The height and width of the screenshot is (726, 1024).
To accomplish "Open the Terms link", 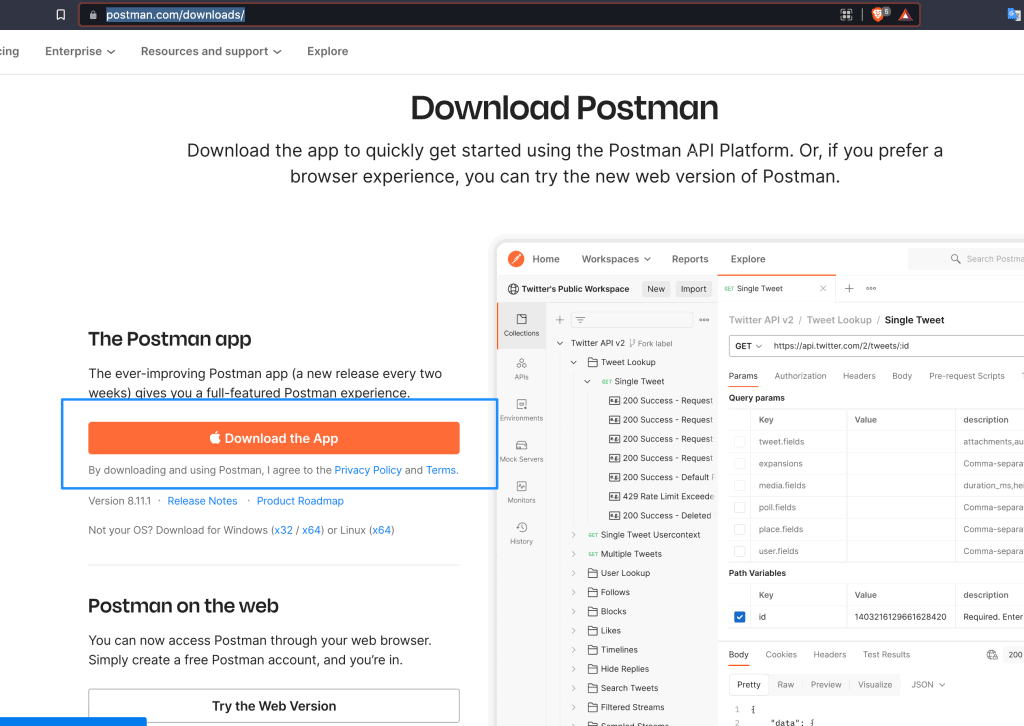I will click(x=441, y=470).
